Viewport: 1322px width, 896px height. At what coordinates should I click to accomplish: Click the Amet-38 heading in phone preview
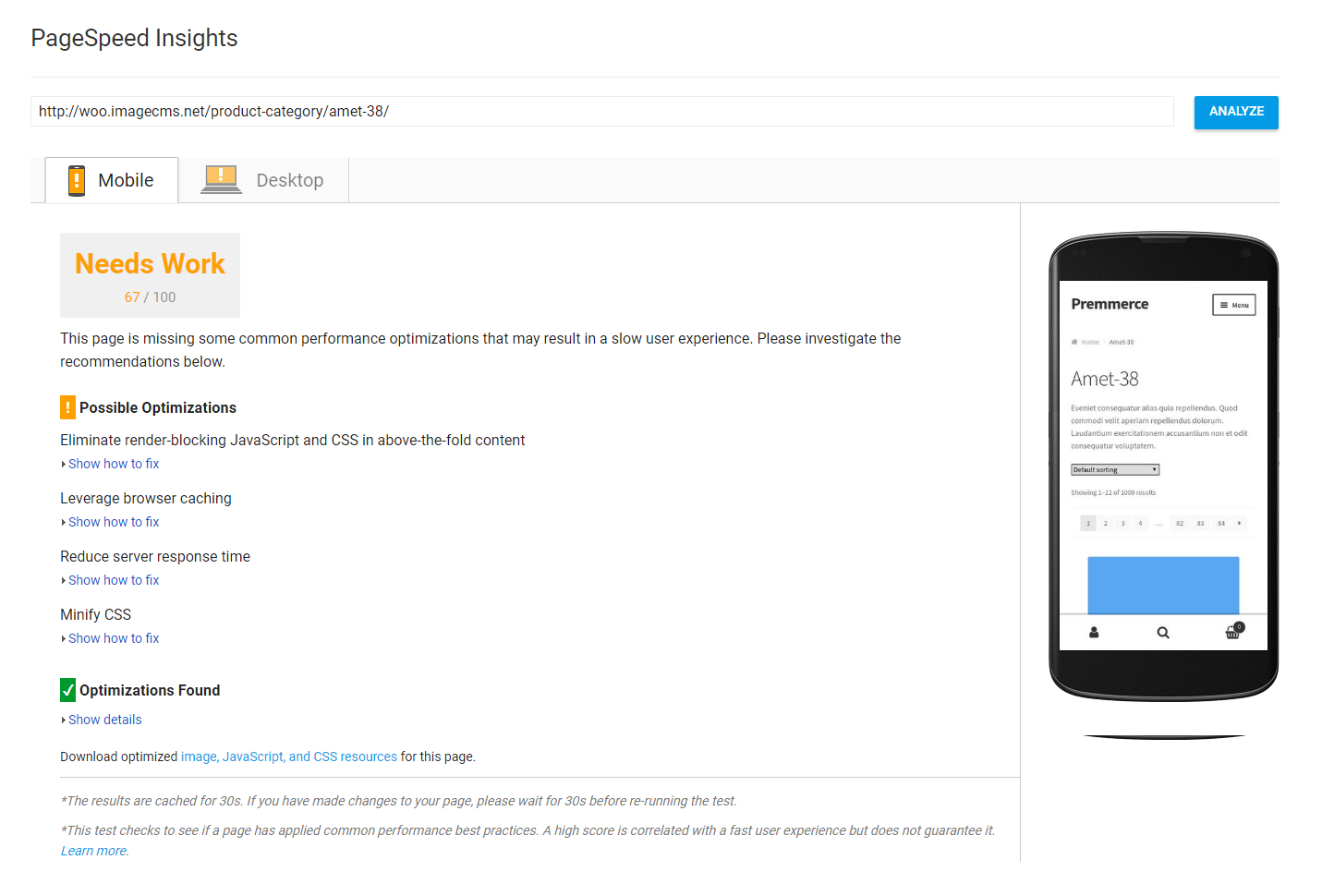point(1105,379)
